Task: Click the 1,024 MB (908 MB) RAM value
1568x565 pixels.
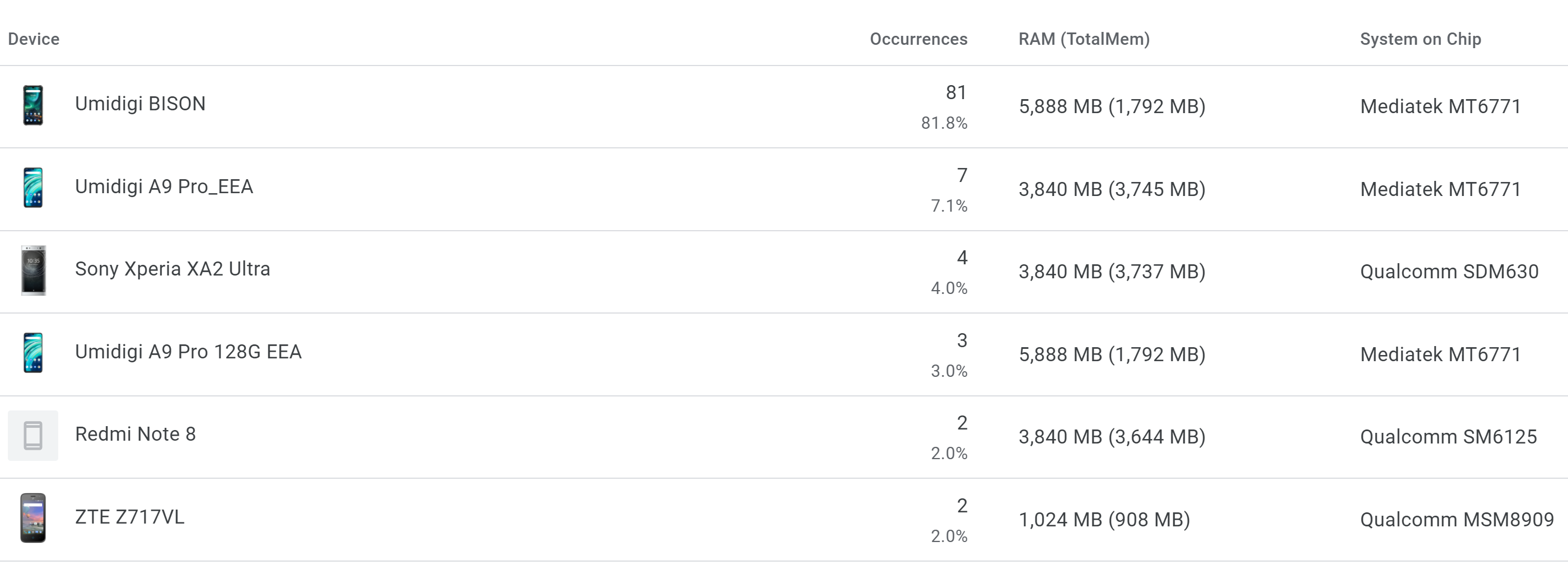Action: coord(1104,519)
